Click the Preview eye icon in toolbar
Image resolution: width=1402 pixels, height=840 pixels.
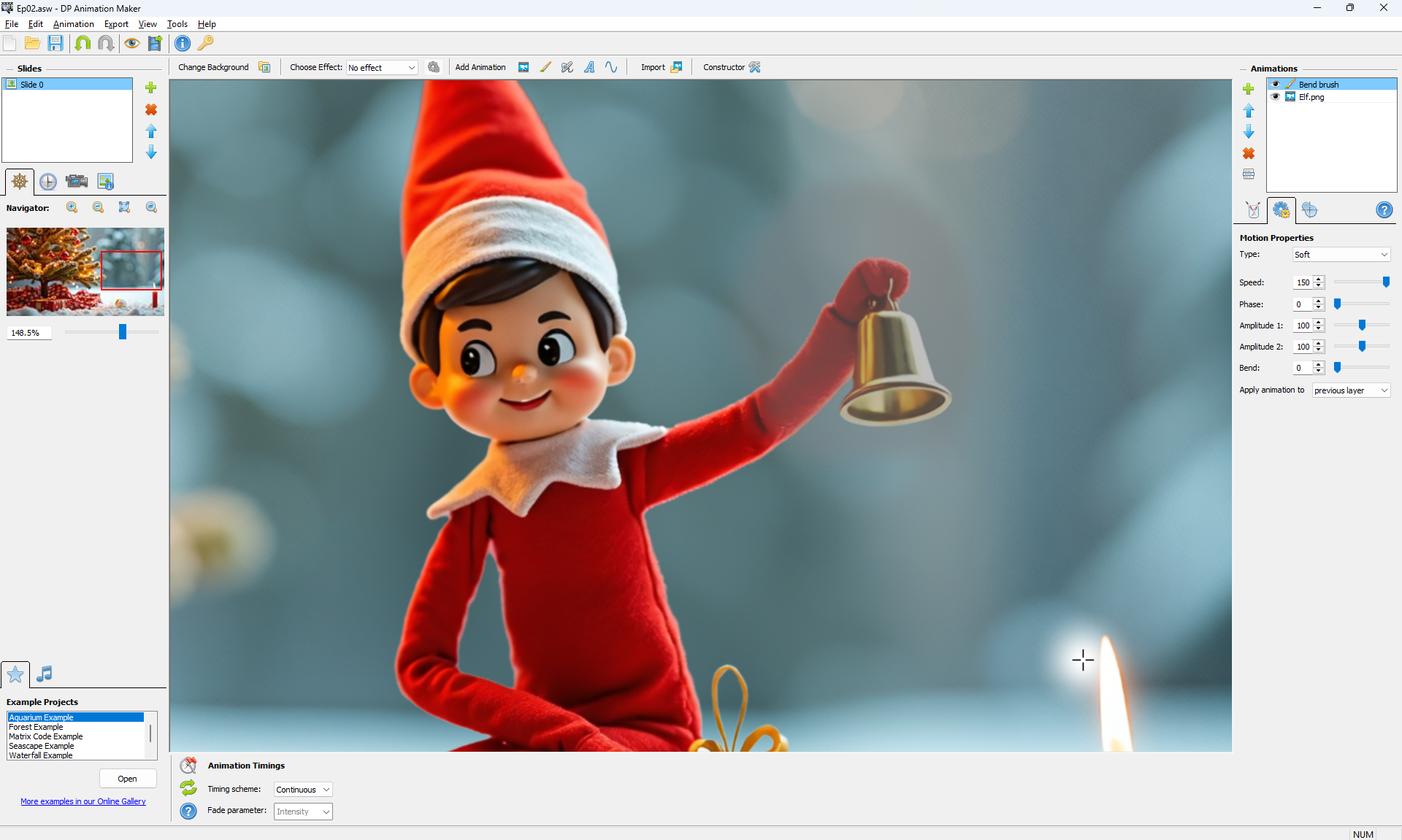click(x=131, y=43)
